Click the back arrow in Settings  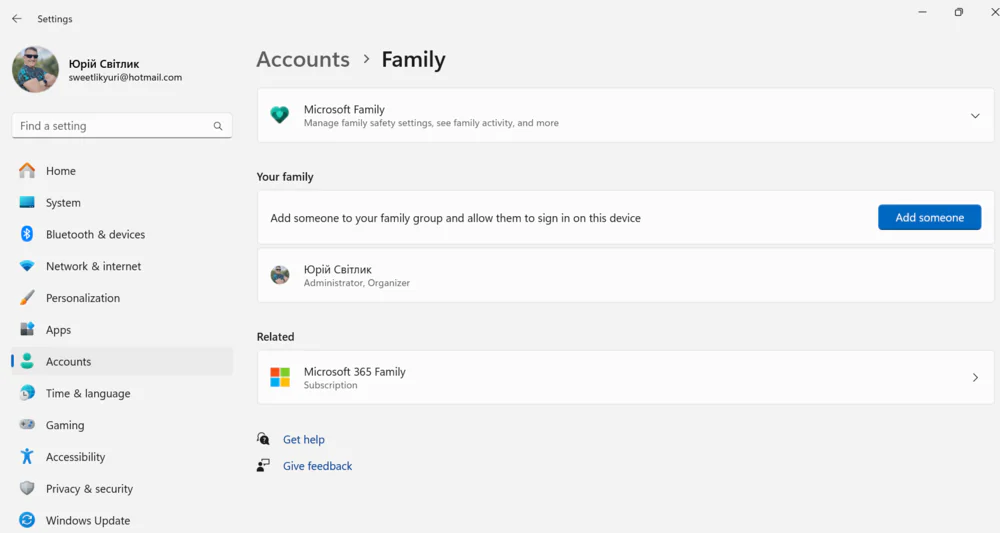pos(17,19)
